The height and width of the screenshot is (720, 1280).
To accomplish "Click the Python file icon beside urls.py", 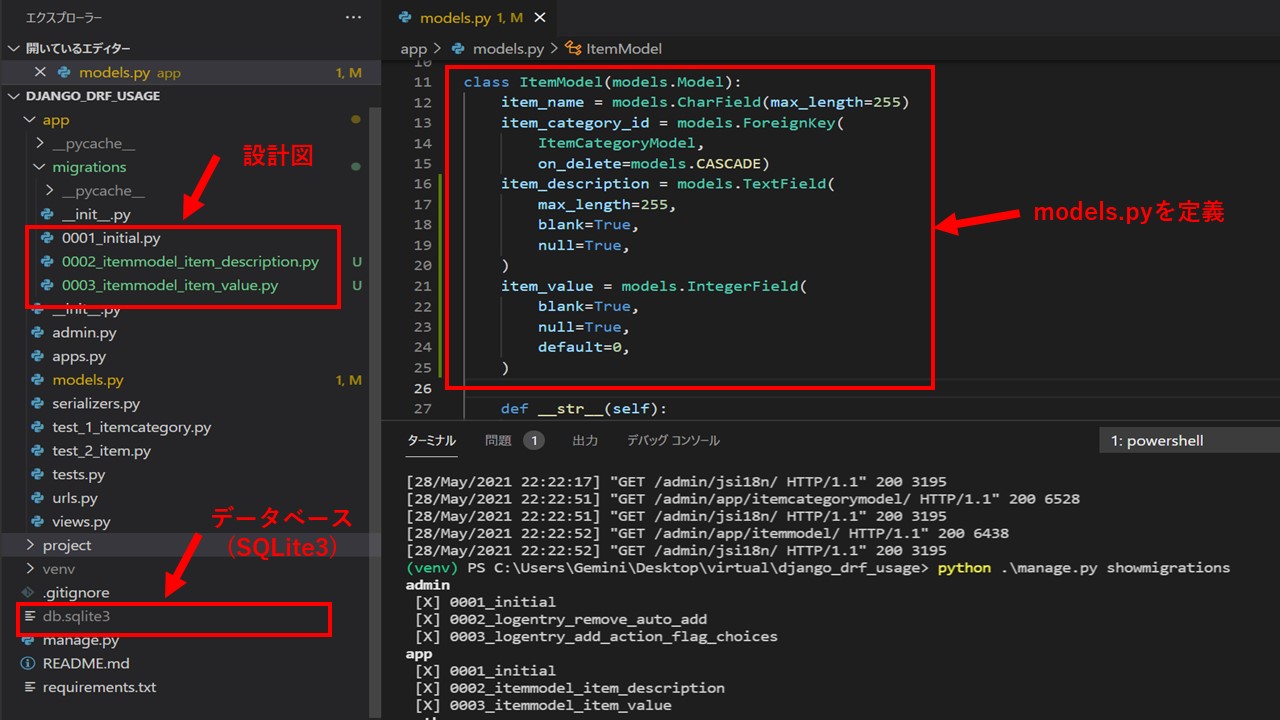I will (x=38, y=498).
